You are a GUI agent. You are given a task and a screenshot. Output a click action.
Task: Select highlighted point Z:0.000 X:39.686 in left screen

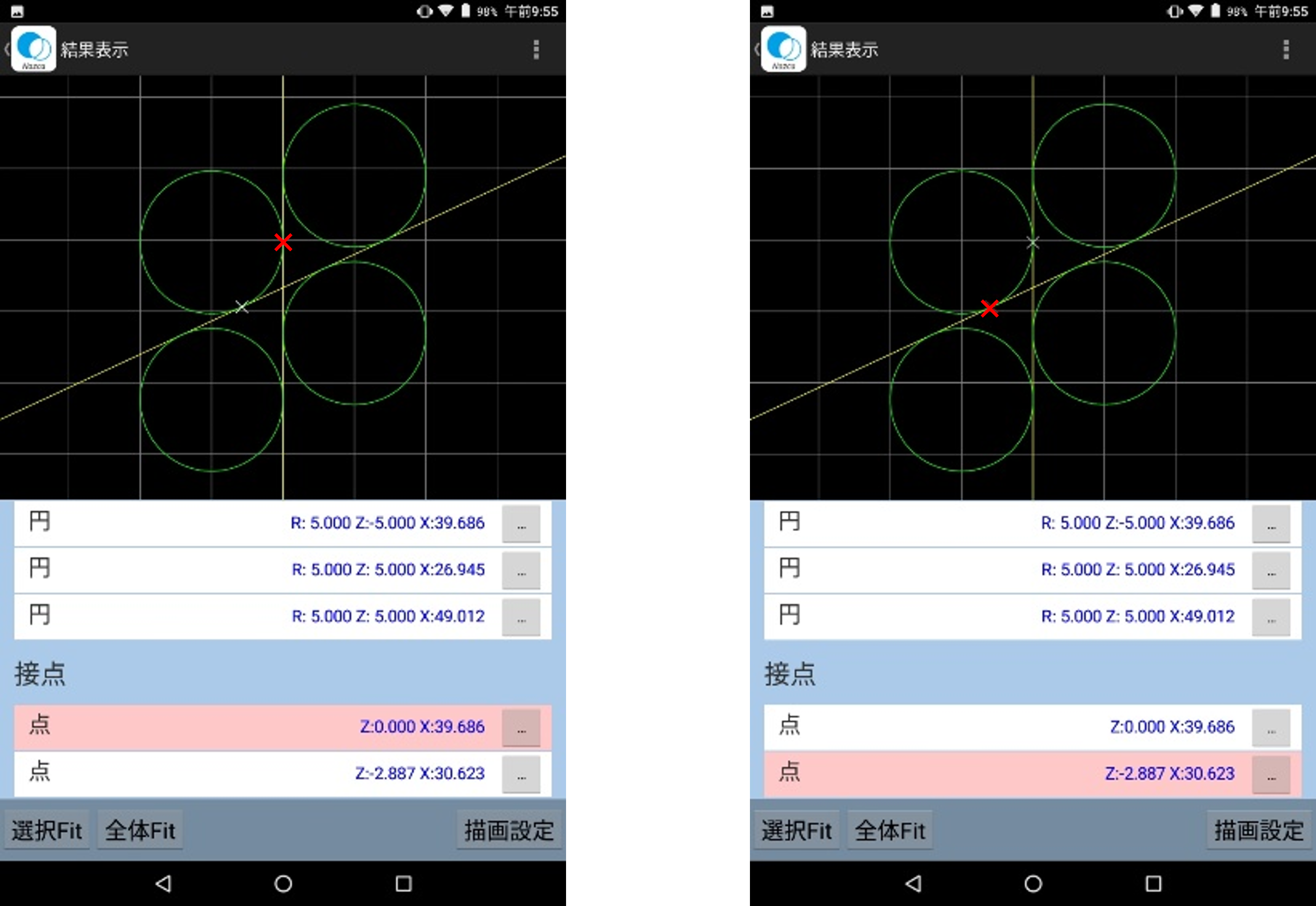pyautogui.click(x=283, y=727)
